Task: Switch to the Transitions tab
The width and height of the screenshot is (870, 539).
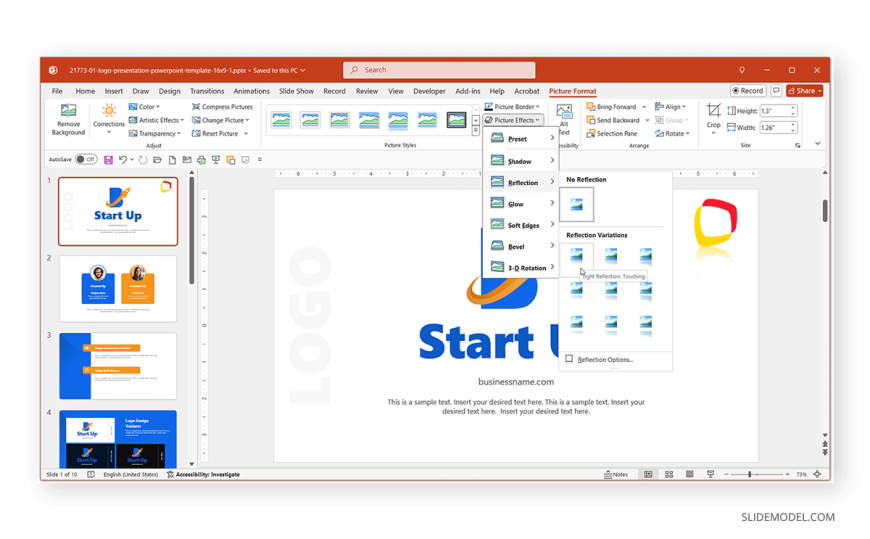Action: coord(207,91)
